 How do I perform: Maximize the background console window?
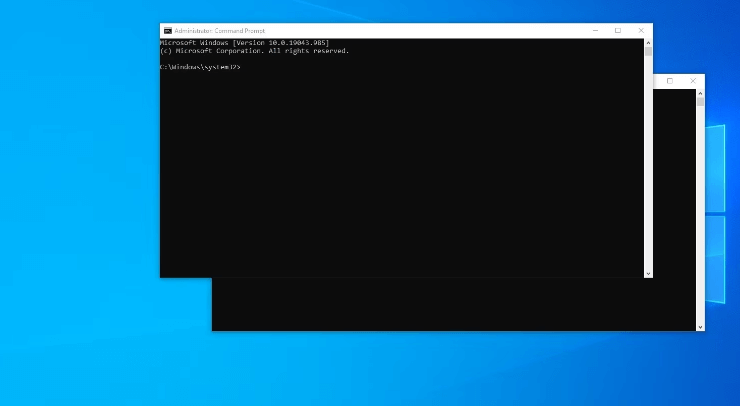[x=670, y=81]
